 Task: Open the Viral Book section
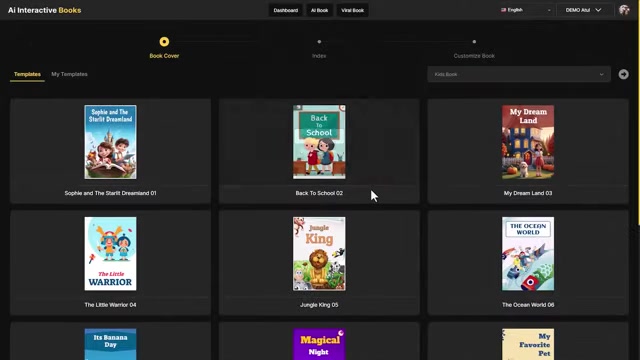tap(352, 10)
